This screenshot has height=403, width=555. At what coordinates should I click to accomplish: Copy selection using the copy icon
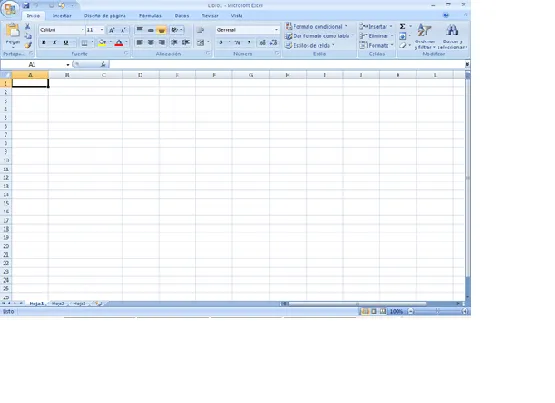[x=28, y=36]
